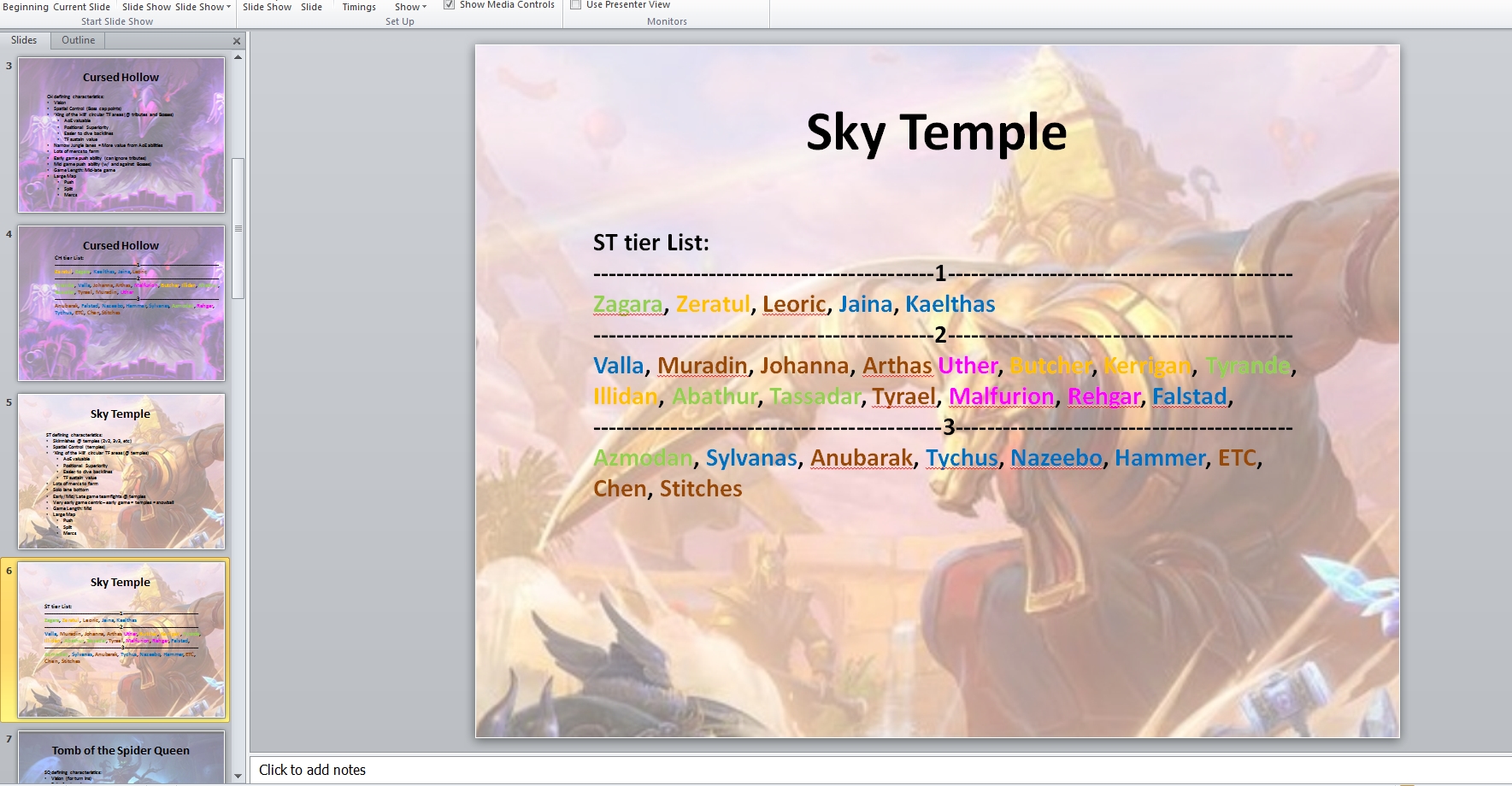Click the 'ST tier List:' heading text
This screenshot has width=1512, height=786.
pyautogui.click(x=651, y=243)
